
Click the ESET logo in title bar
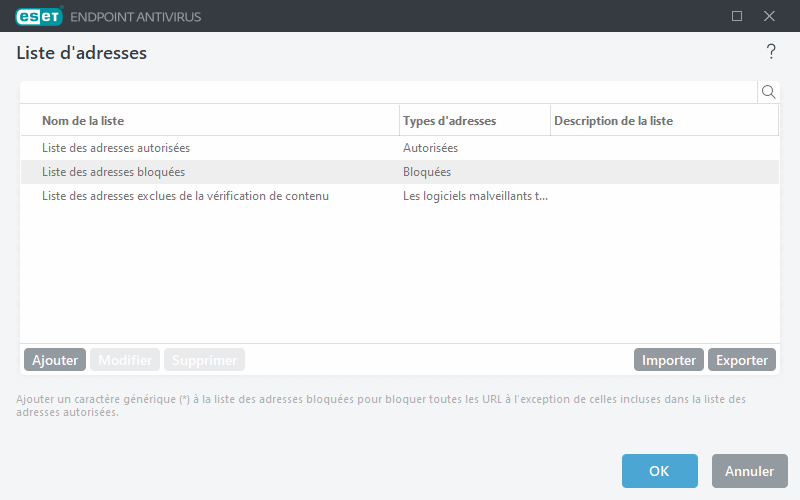click(x=38, y=16)
